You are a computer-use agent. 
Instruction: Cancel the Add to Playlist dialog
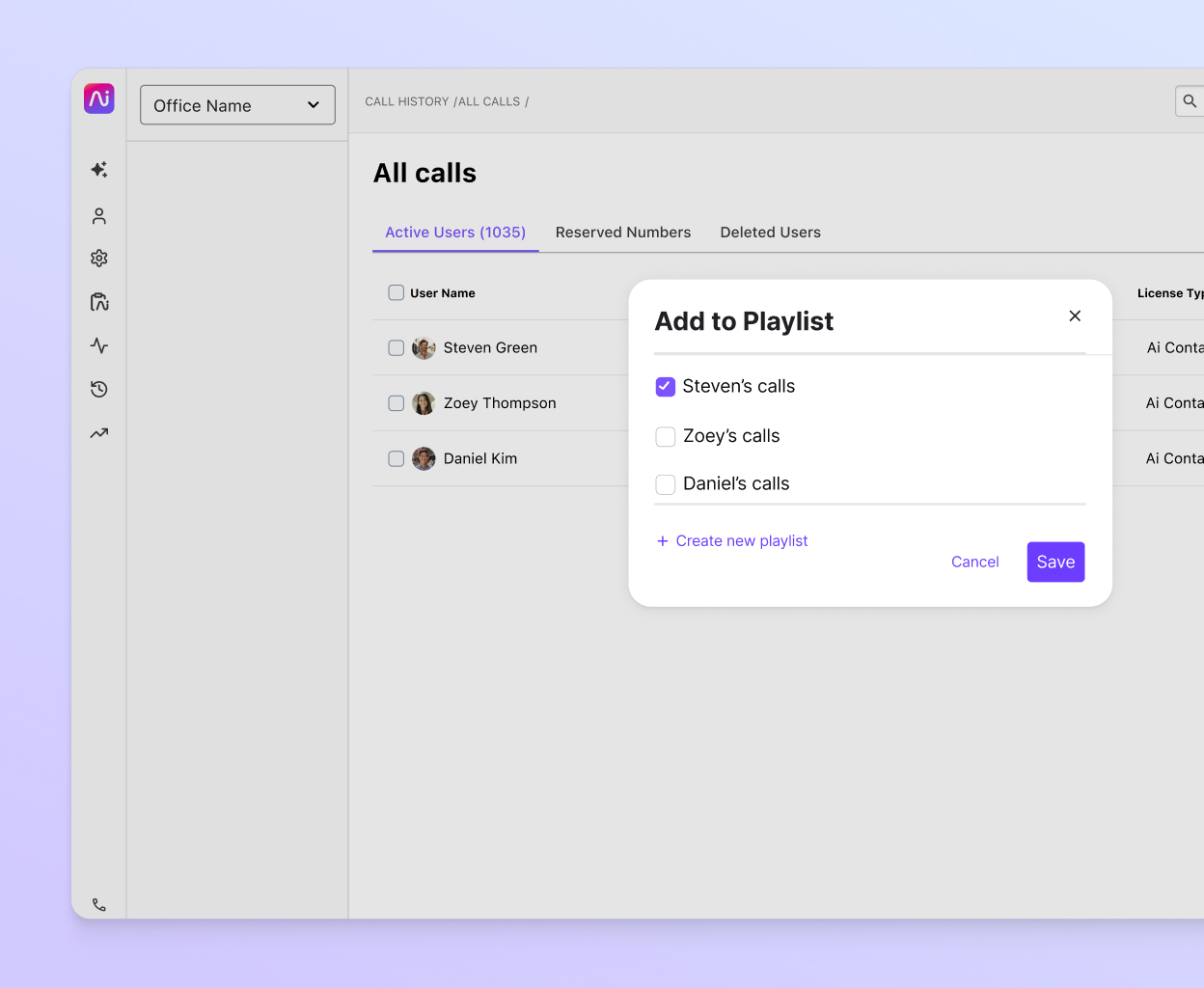click(x=974, y=562)
